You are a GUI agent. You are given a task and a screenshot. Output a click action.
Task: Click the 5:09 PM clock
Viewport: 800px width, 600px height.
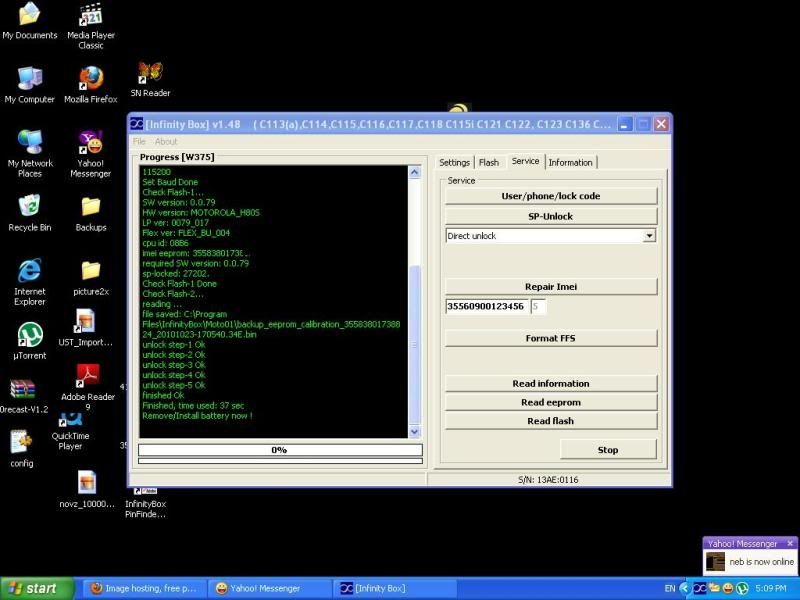770,588
